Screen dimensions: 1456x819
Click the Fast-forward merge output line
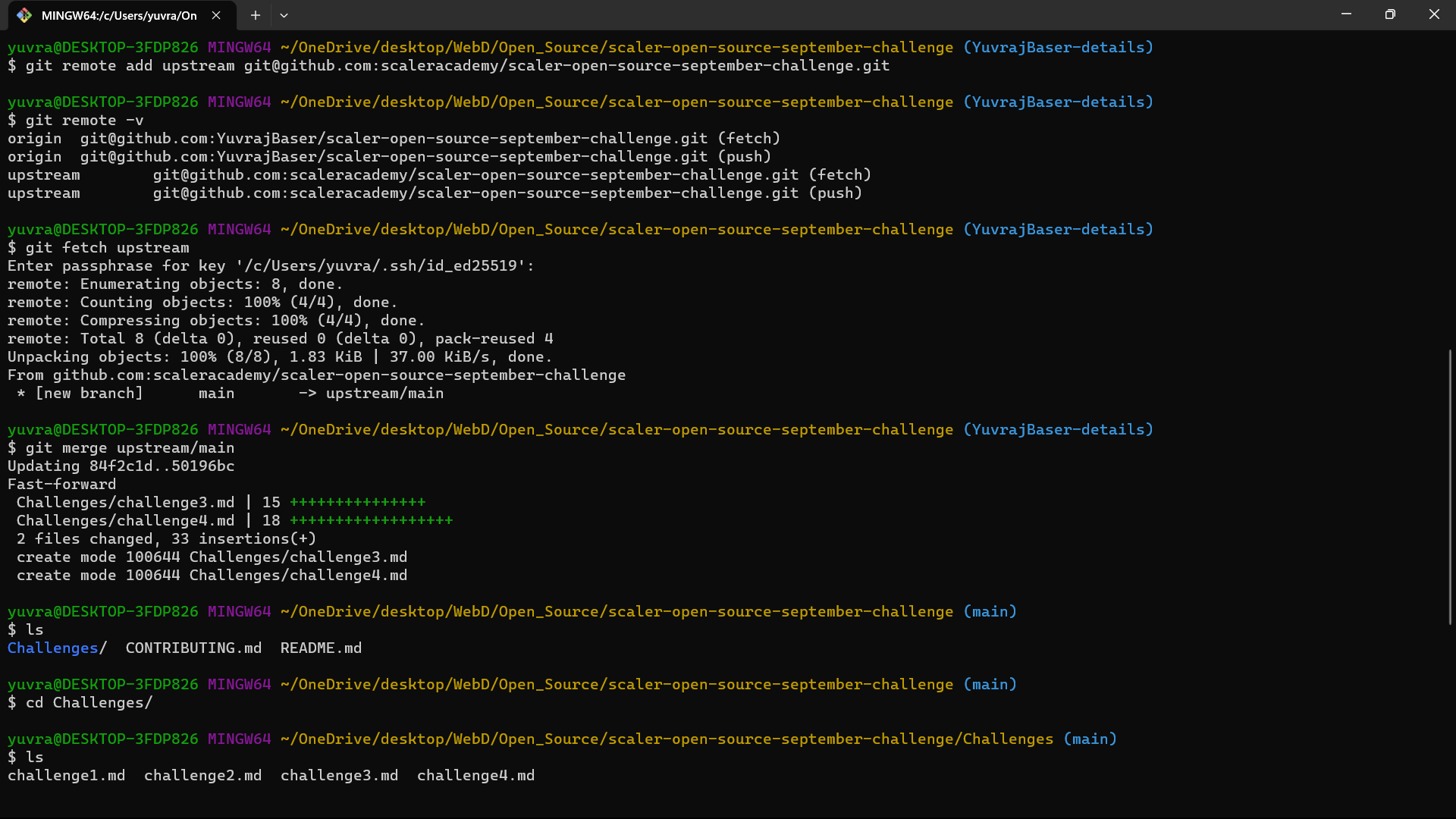pyautogui.click(x=61, y=484)
